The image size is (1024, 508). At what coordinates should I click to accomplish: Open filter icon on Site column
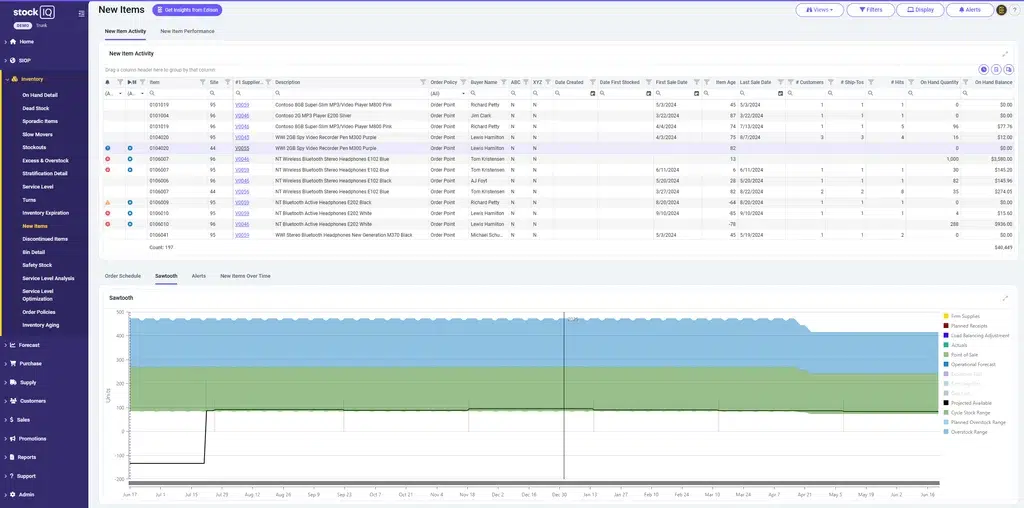227,82
